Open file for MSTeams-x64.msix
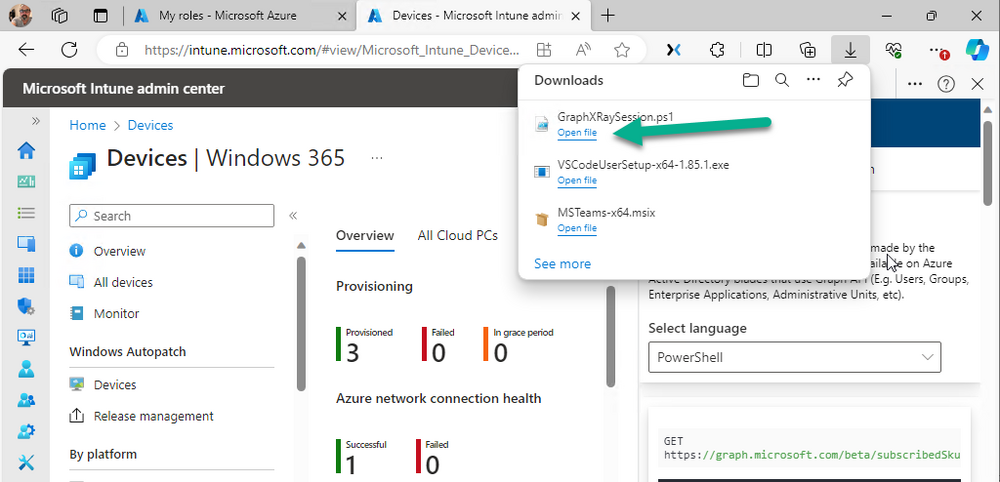Screen dimensions: 1000x482 tap(577, 228)
